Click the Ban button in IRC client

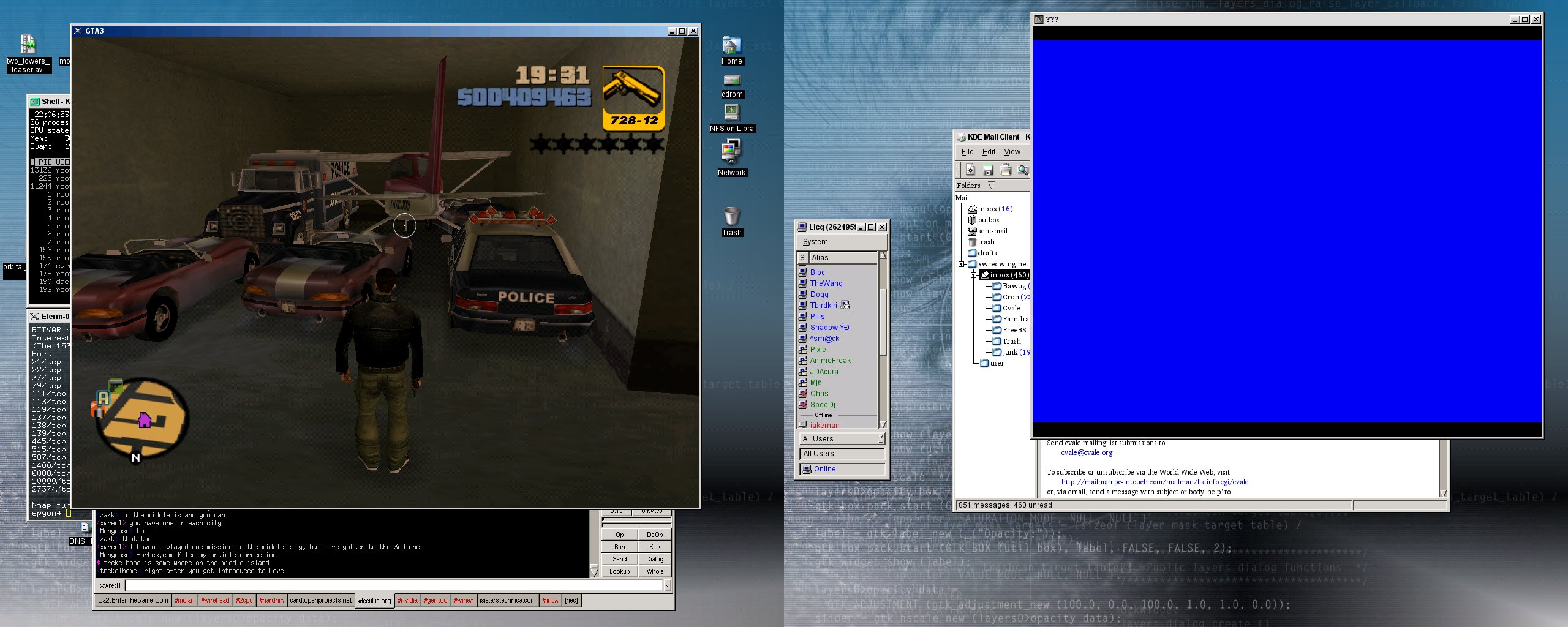tap(619, 547)
